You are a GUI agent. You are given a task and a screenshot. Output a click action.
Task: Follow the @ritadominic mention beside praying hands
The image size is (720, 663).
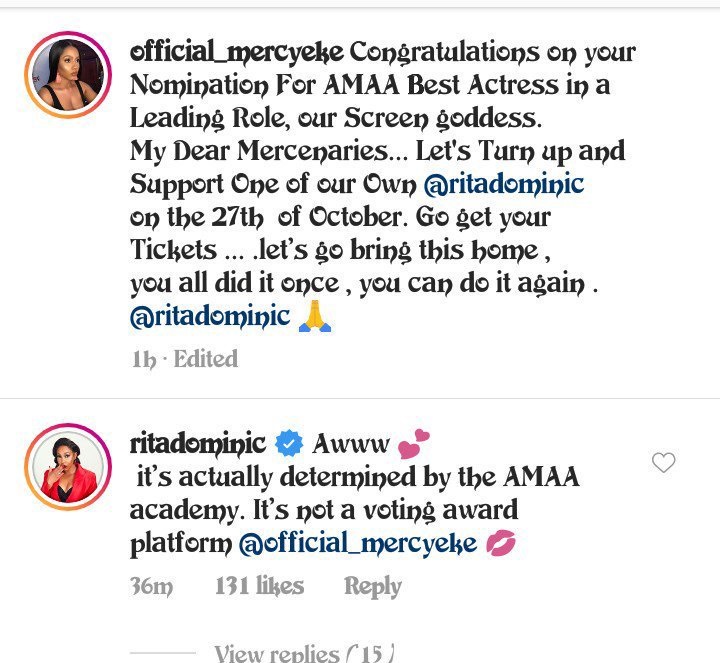(210, 316)
